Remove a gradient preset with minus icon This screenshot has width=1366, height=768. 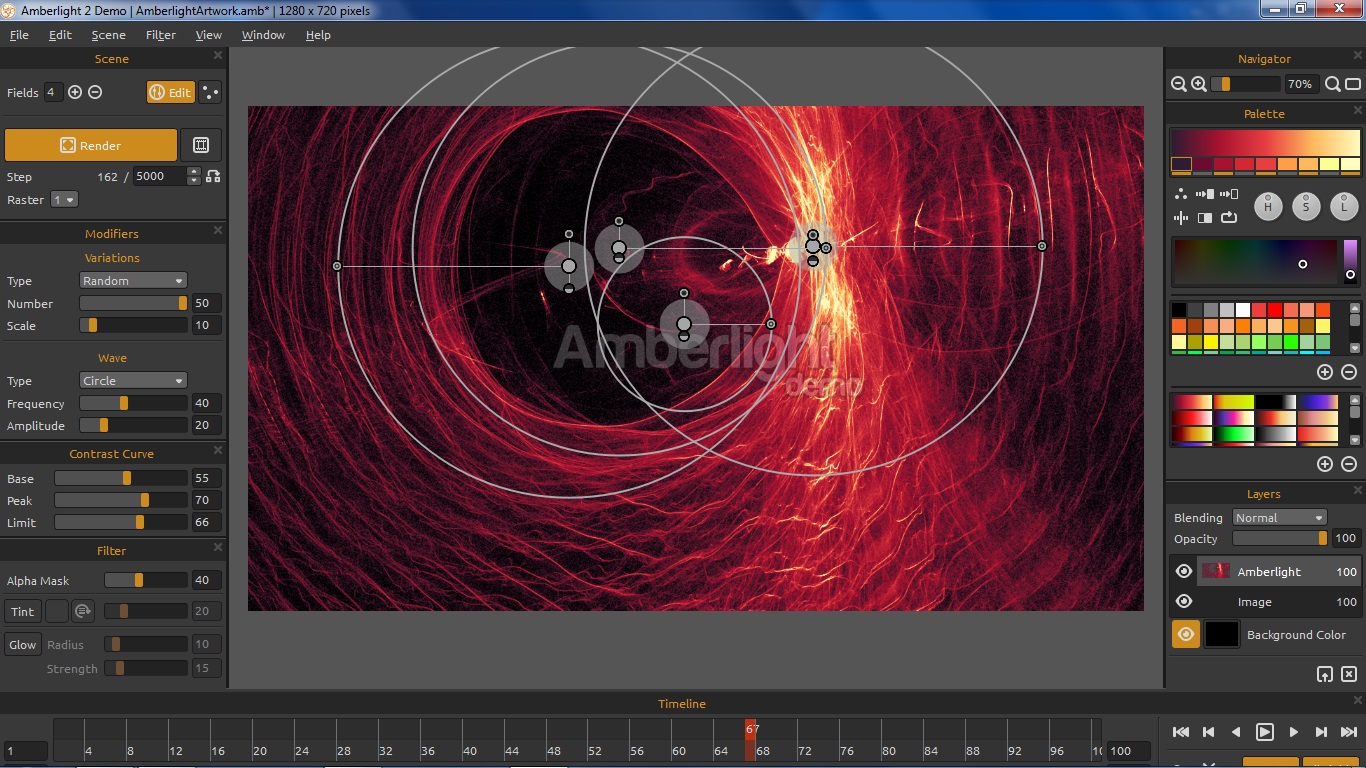click(1348, 464)
